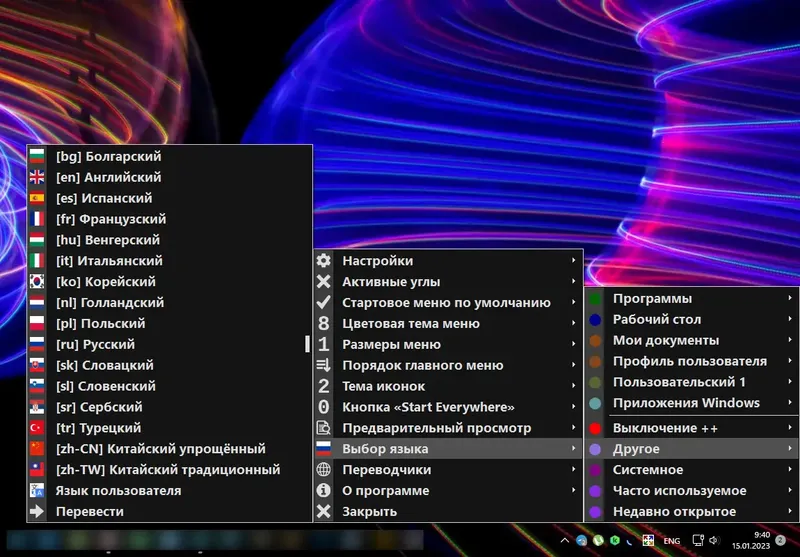This screenshot has height=557, width=800.
Task: Open Кнопка «Start Everywhere» submenu
Action: [448, 407]
